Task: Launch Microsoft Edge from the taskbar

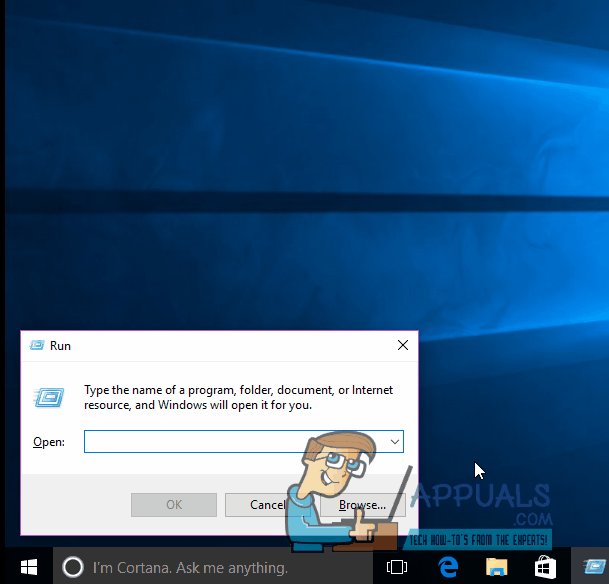Action: pos(448,567)
